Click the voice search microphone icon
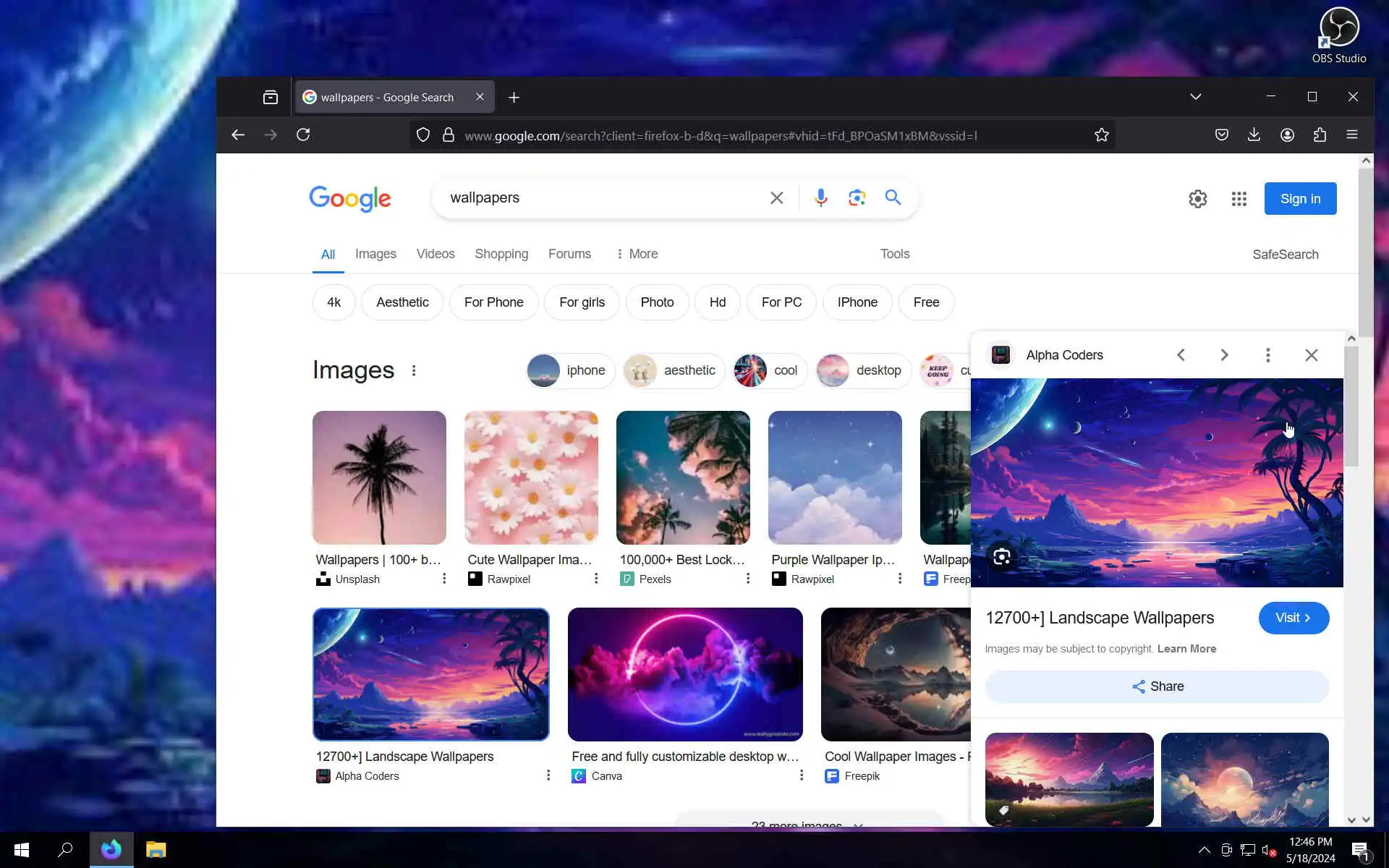The image size is (1389, 868). click(x=820, y=197)
